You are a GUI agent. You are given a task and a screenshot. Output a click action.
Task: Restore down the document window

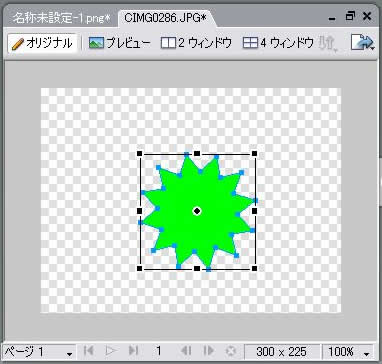point(350,16)
